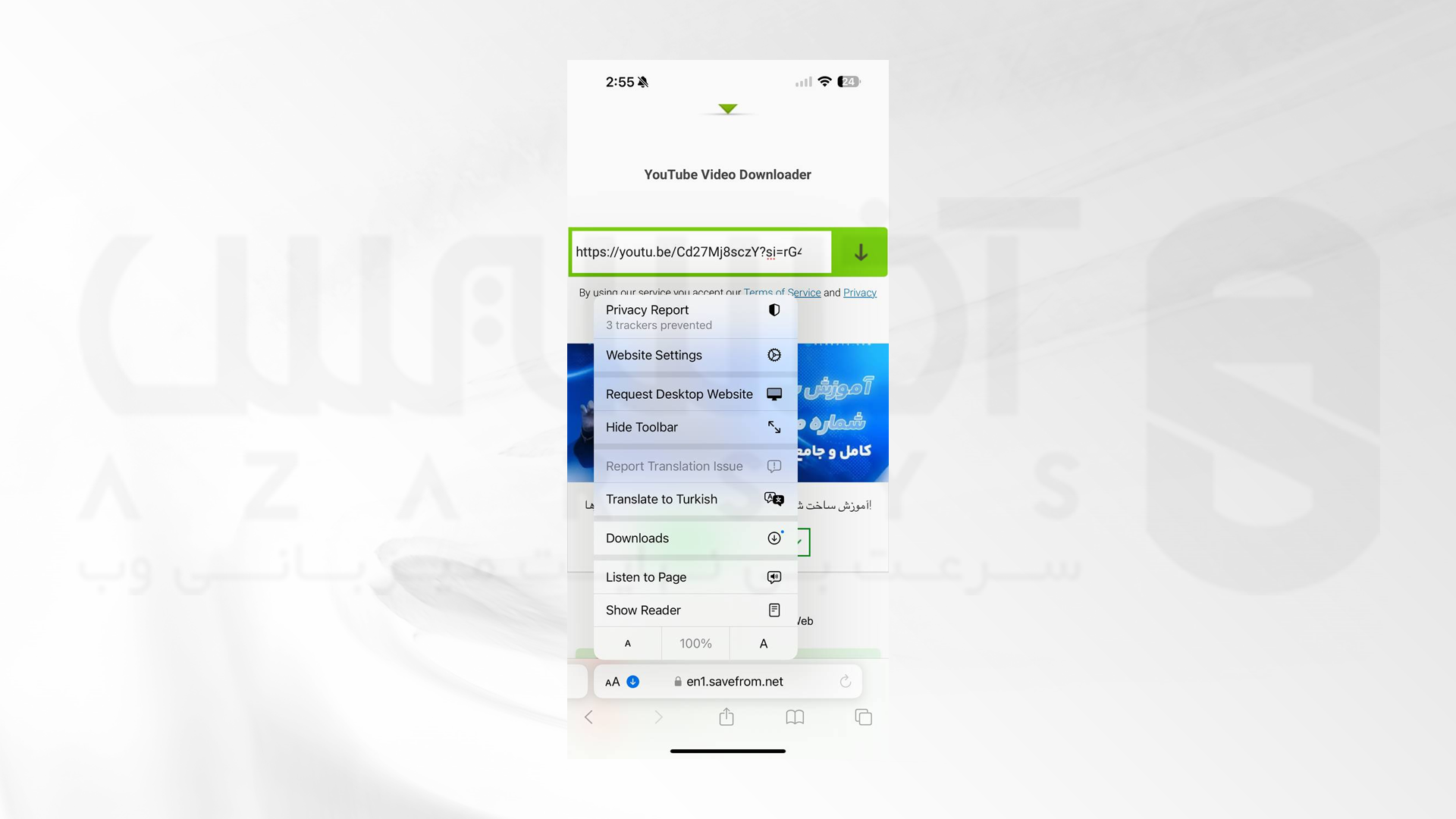Select Request Desktop Website option
The width and height of the screenshot is (1456, 819).
(x=694, y=393)
